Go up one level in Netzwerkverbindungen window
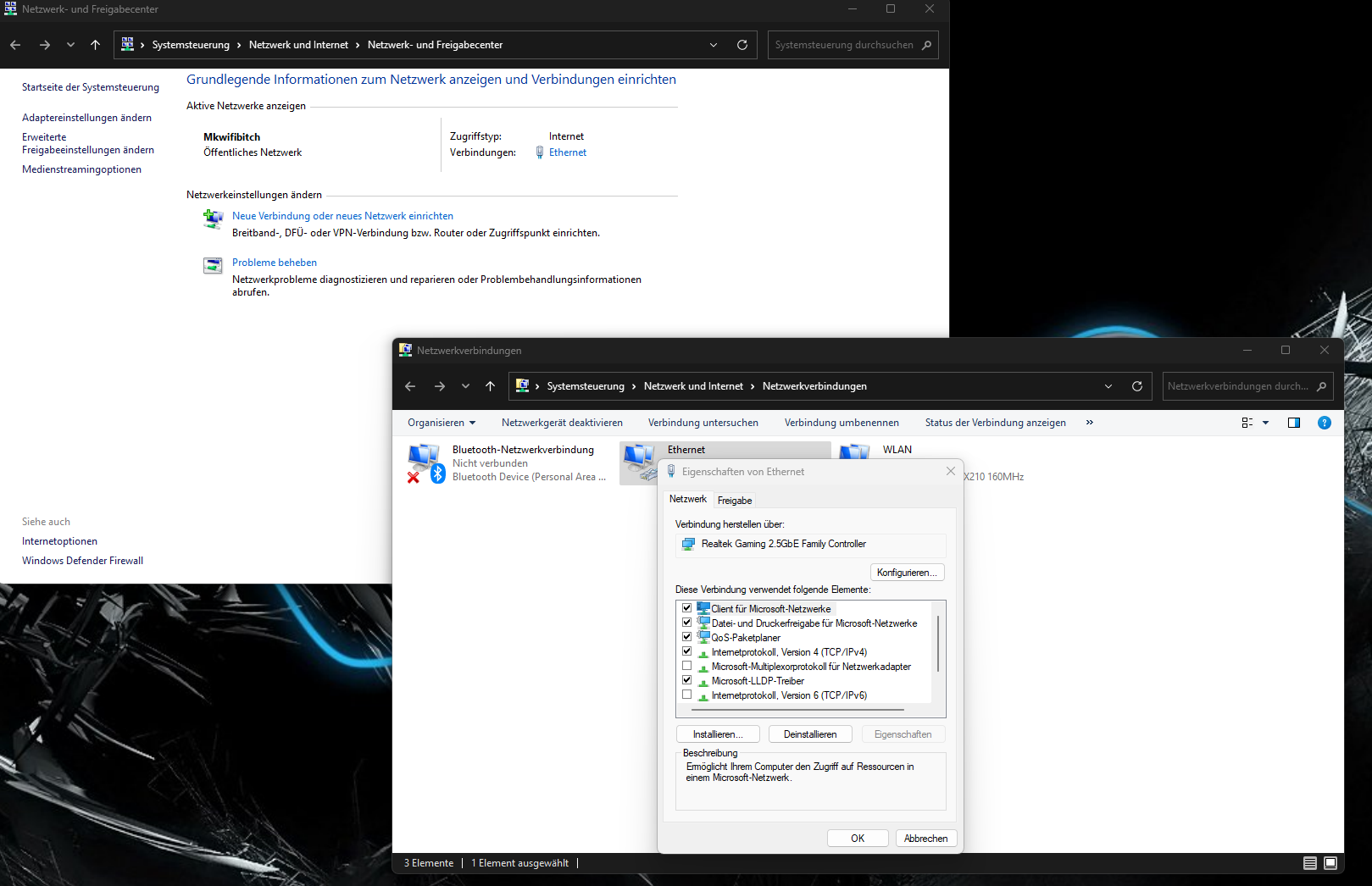 [490, 386]
